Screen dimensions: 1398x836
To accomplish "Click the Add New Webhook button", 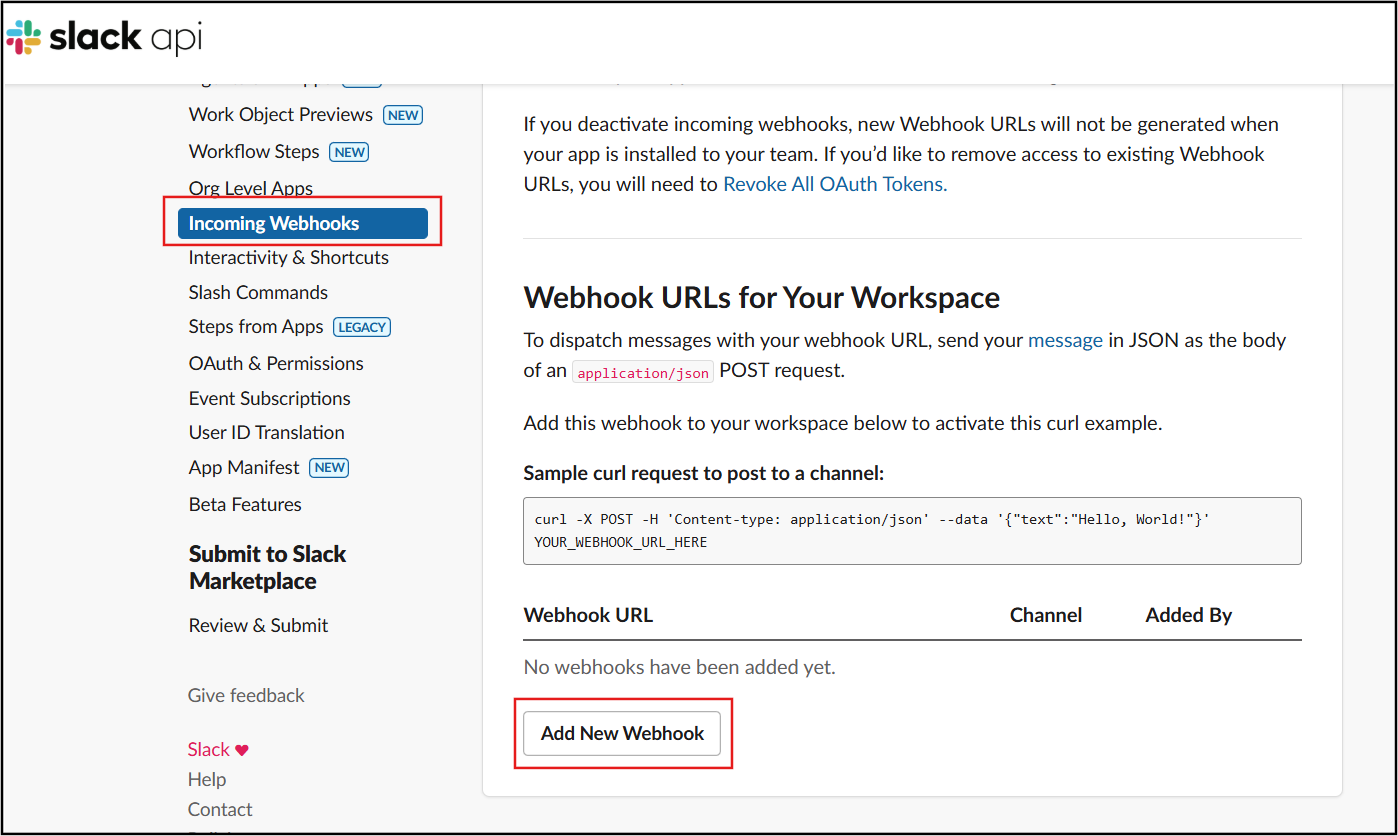I will tap(623, 734).
